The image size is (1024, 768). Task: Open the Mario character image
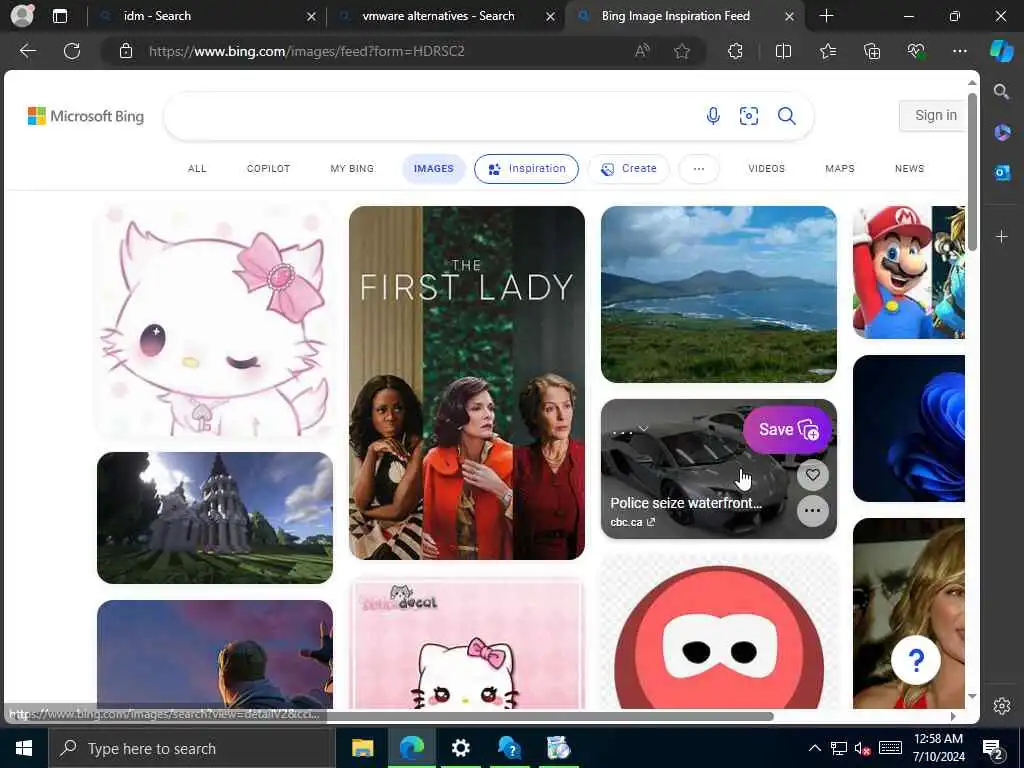(908, 272)
